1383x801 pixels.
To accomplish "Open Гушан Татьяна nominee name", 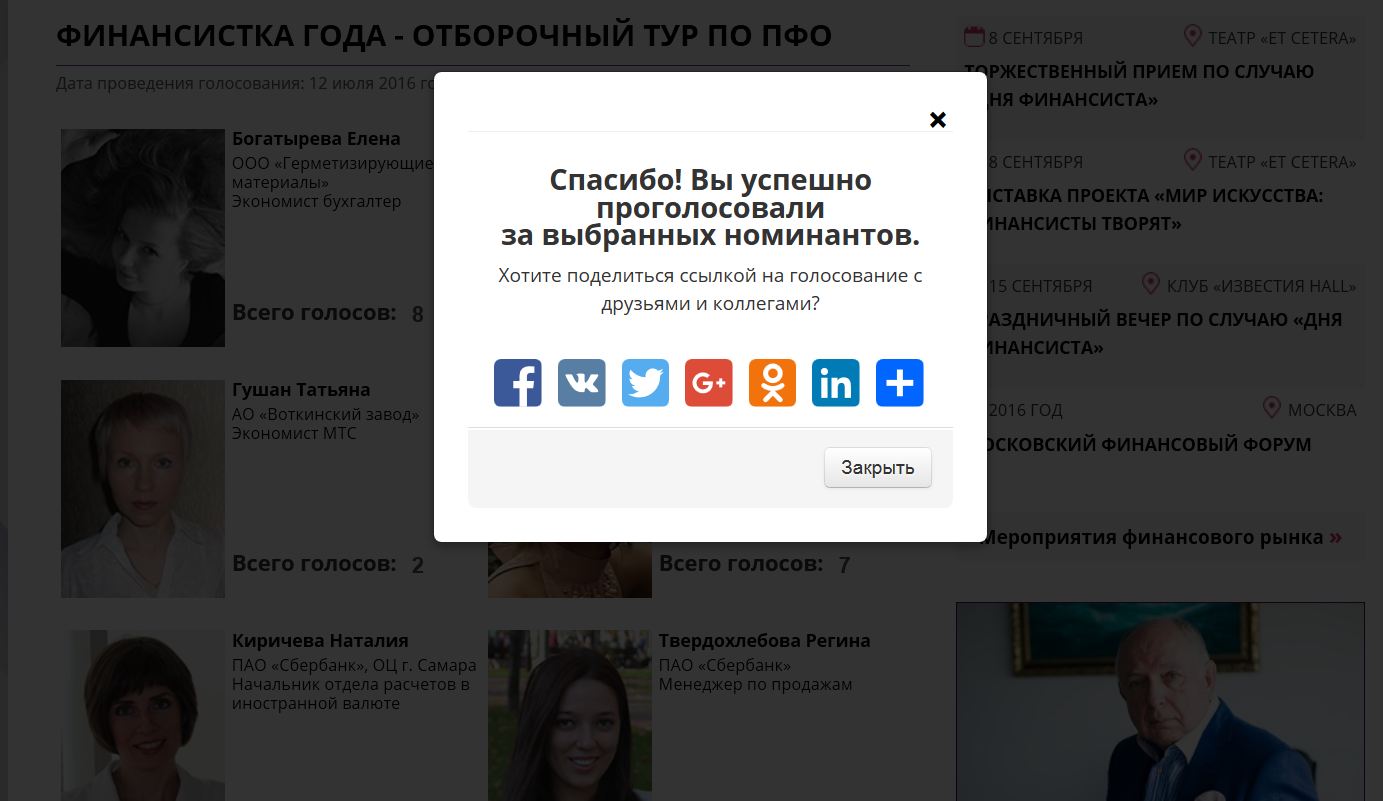I will pyautogui.click(x=301, y=390).
